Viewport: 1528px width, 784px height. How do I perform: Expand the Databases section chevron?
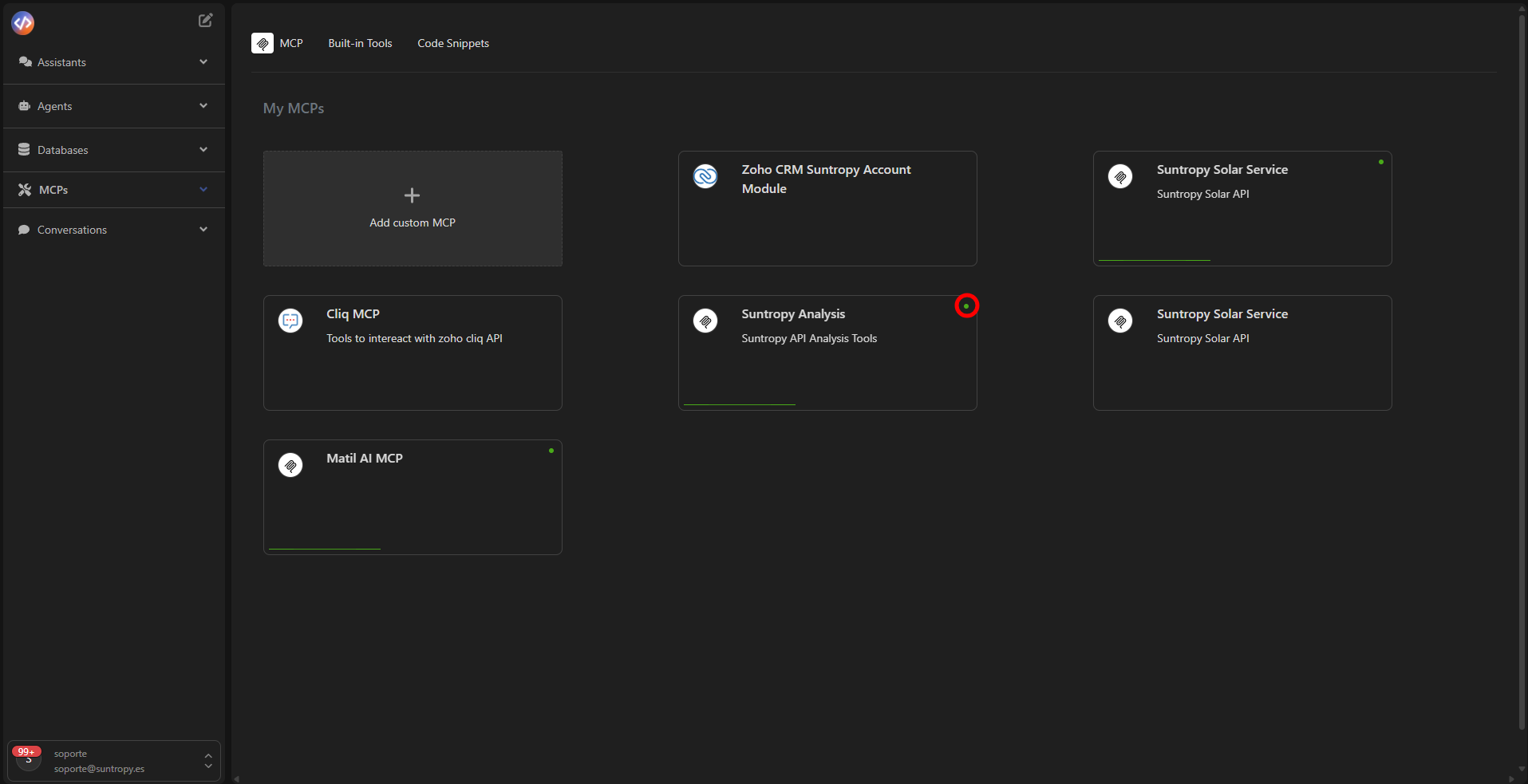click(203, 150)
